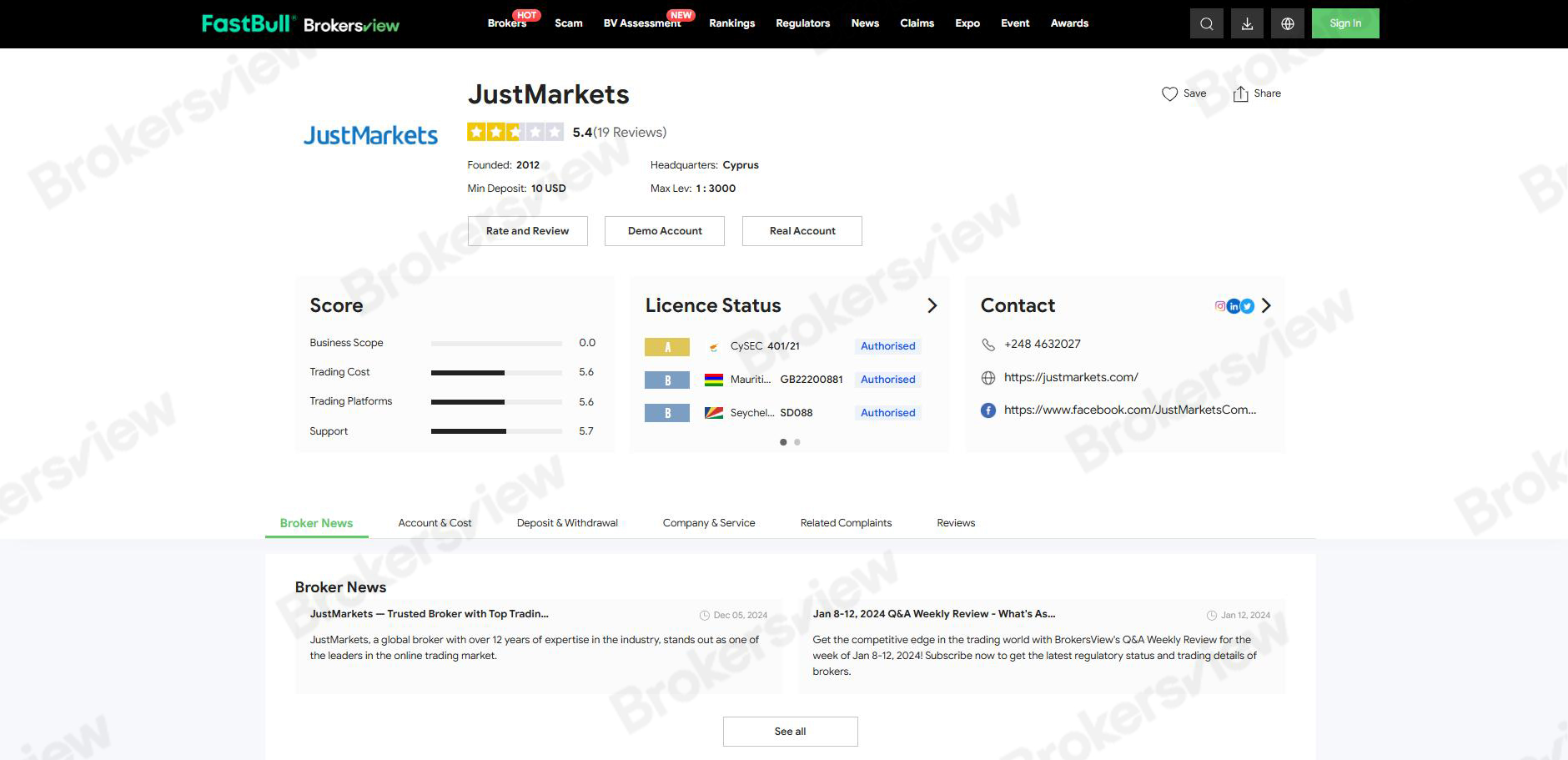Click the star rating bar
The image size is (1568, 760).
515,132
